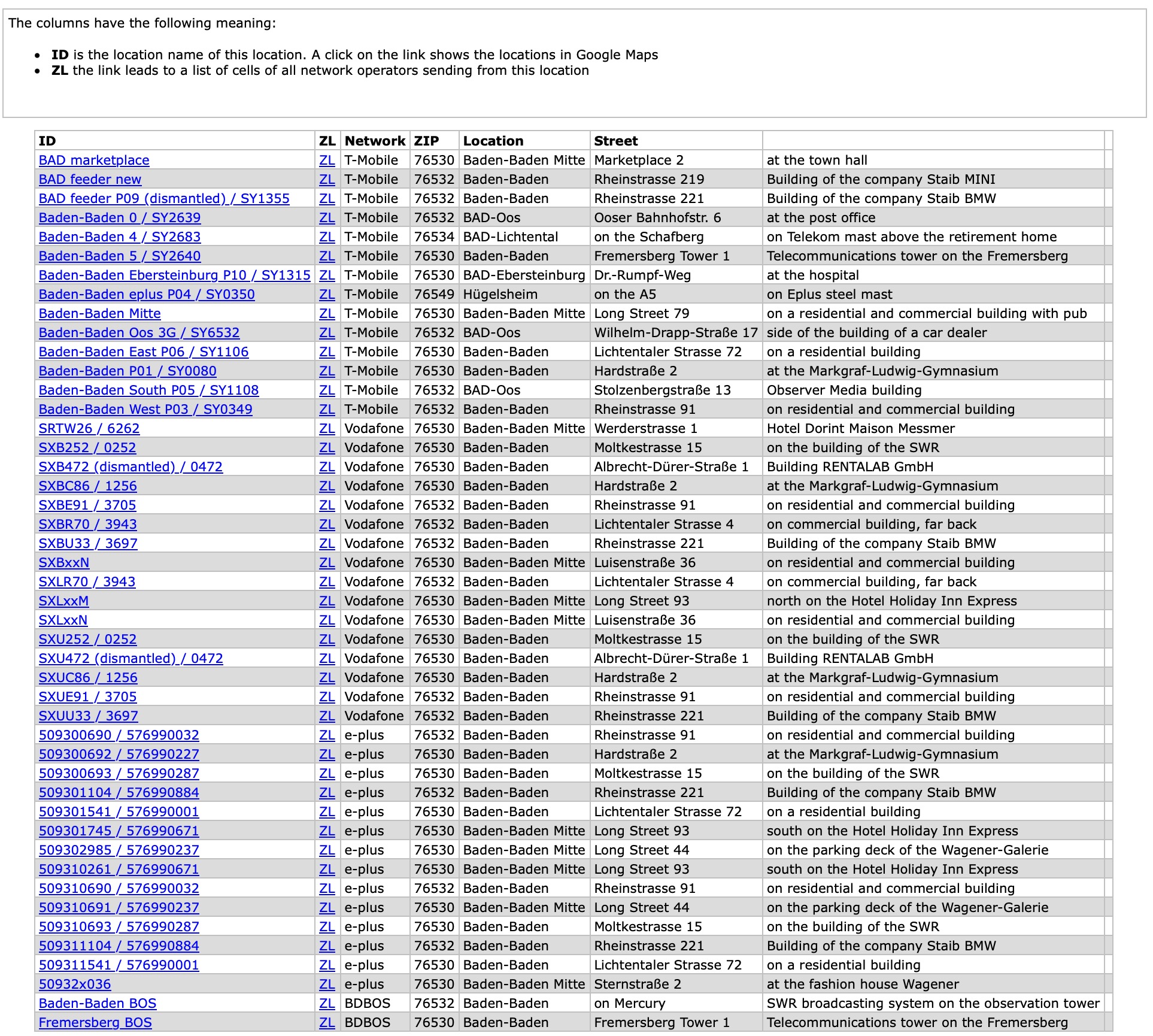Open Baden-Baden 0 / SY2639 link
Image resolution: width=1153 pixels, height=1036 pixels.
click(x=120, y=217)
